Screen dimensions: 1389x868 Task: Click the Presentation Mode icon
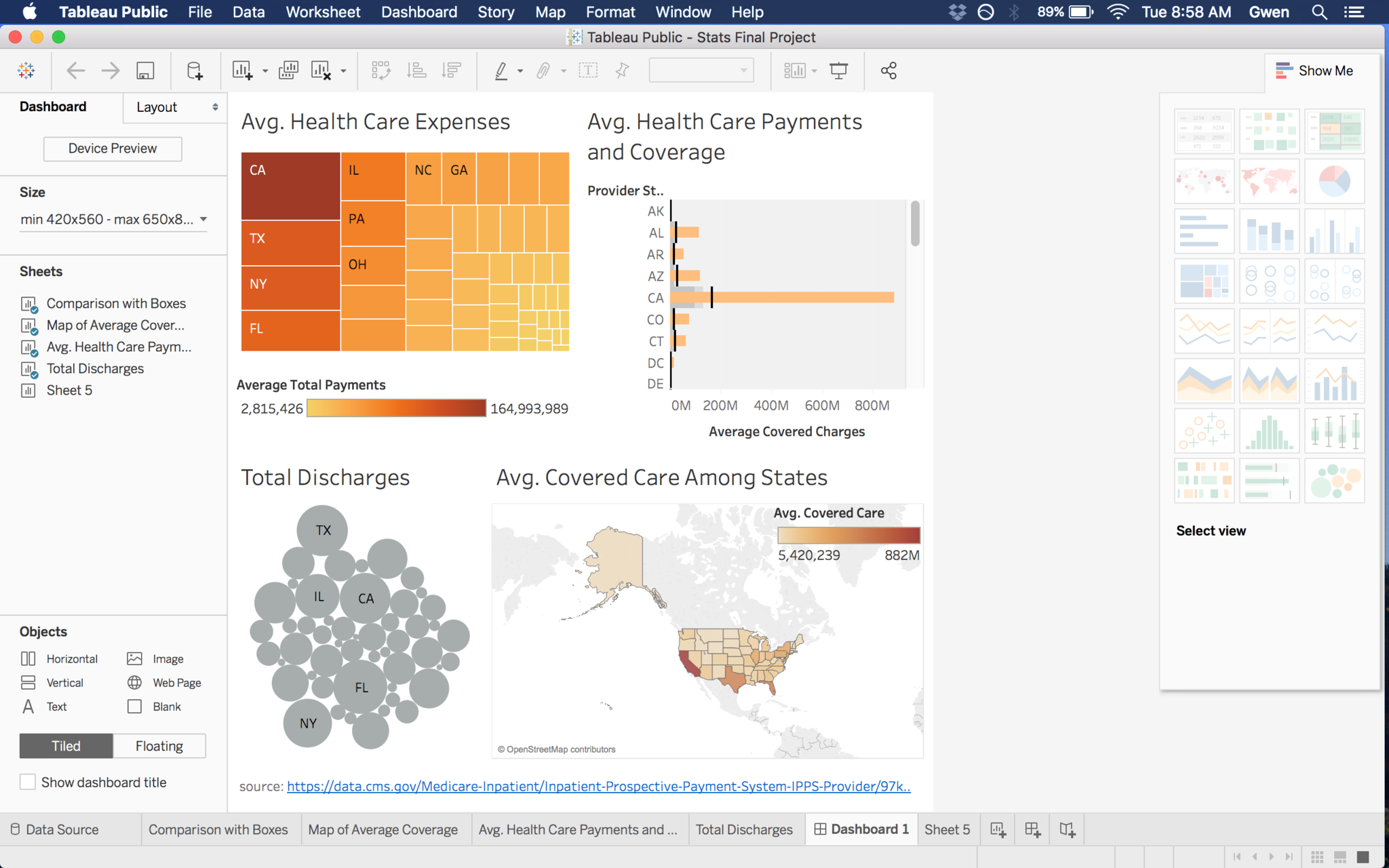(839, 71)
